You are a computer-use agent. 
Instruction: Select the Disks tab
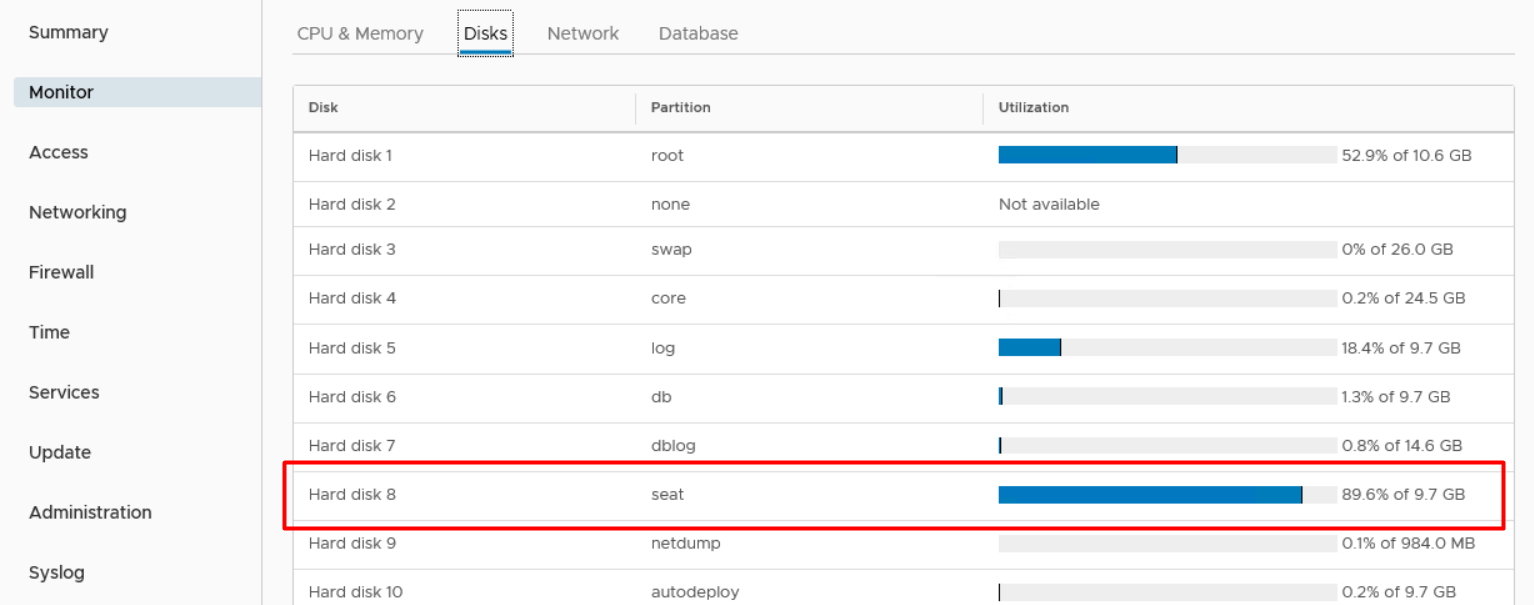(x=485, y=33)
